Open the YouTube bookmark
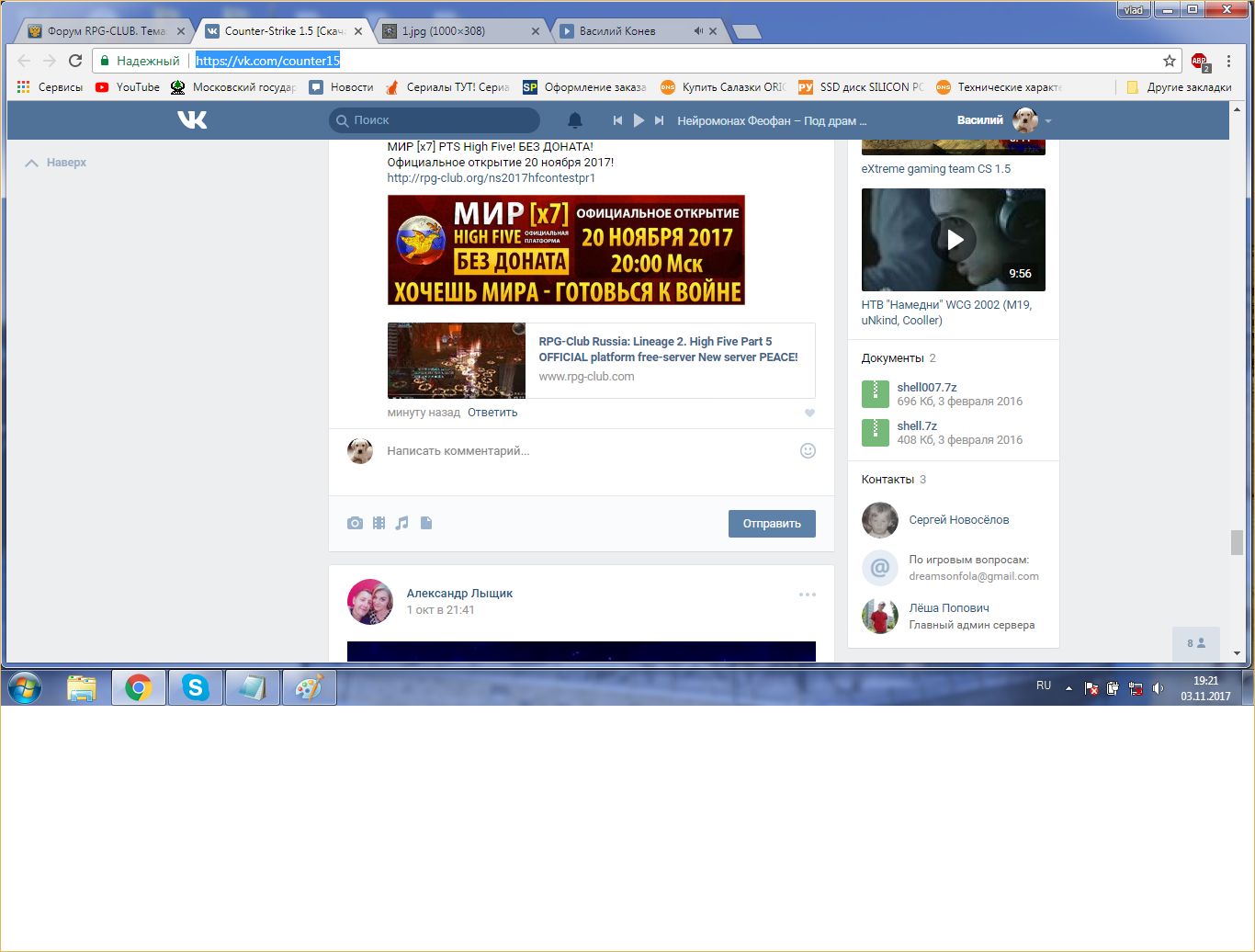The height and width of the screenshot is (952, 1255). coord(128,87)
